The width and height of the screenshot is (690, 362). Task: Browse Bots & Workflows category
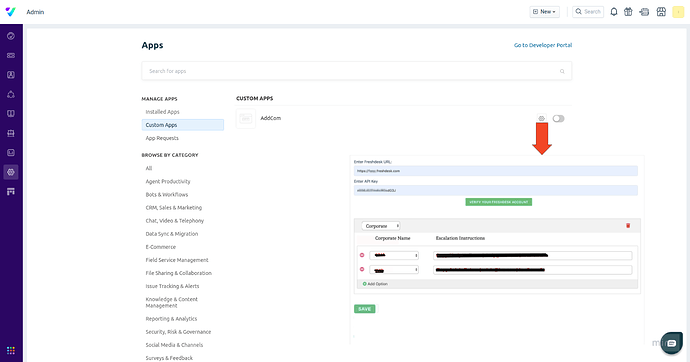167,194
